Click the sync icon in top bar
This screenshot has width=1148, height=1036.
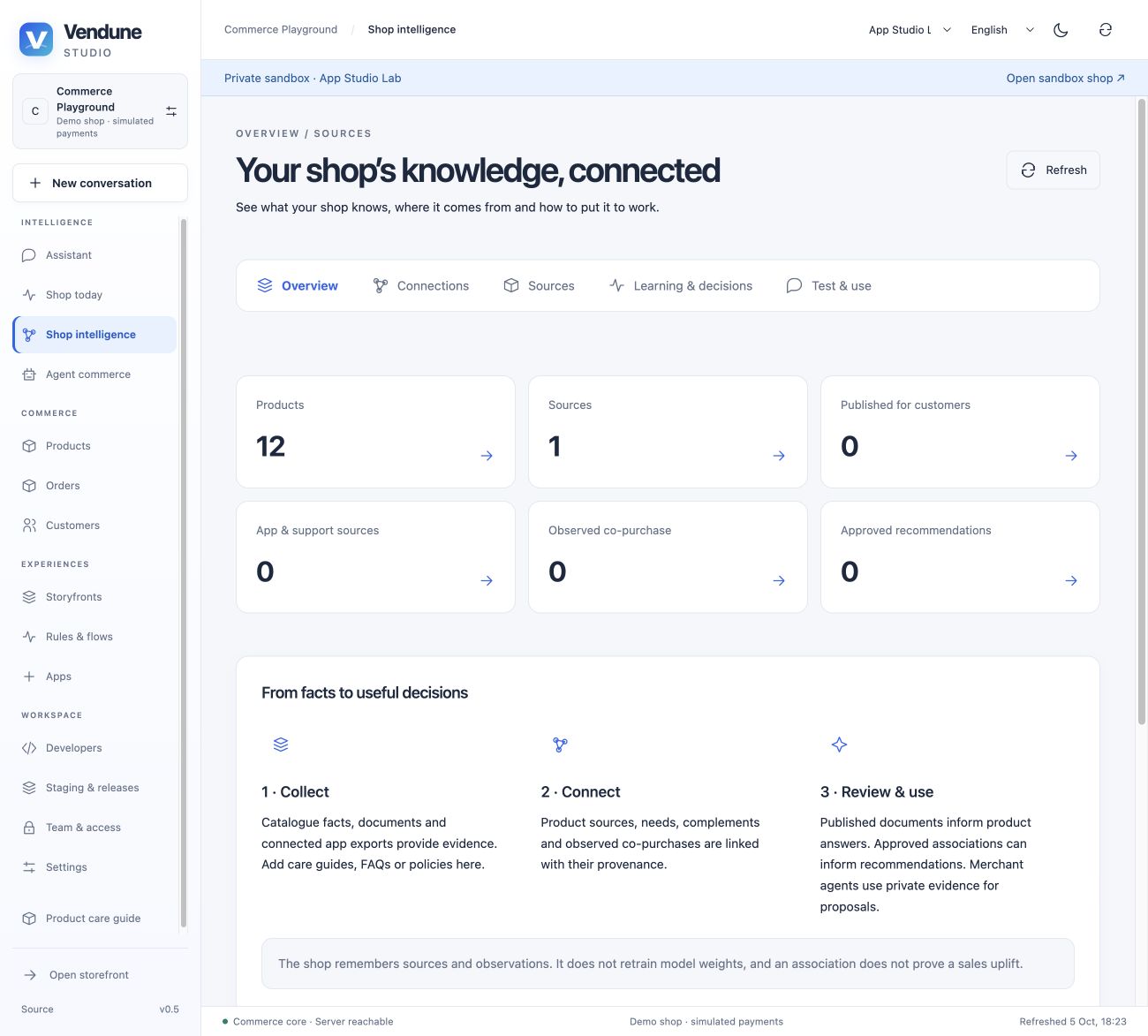pos(1105,30)
